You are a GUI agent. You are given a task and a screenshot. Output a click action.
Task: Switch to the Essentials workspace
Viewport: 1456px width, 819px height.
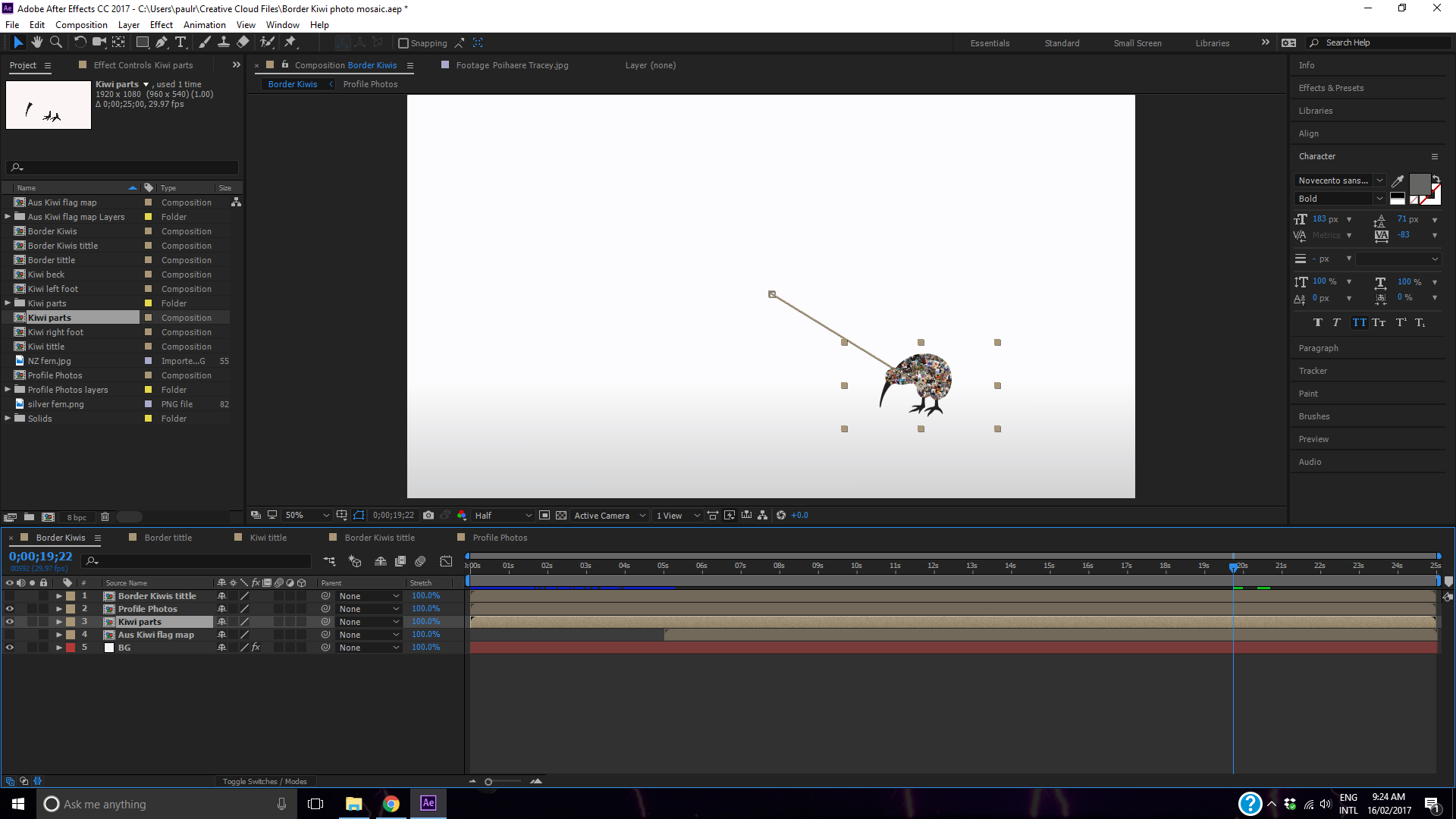[x=990, y=43]
